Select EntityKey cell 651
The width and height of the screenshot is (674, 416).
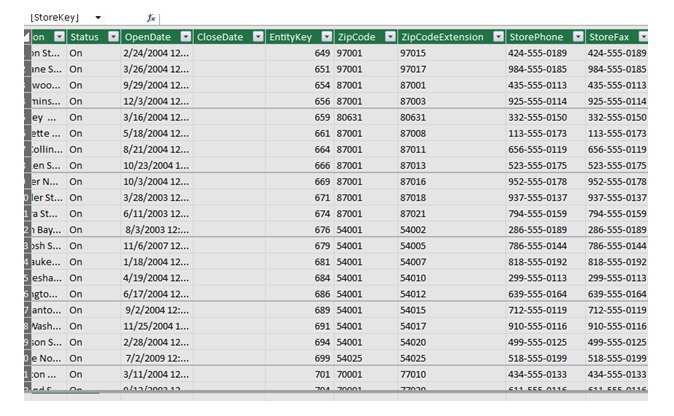pyautogui.click(x=300, y=69)
